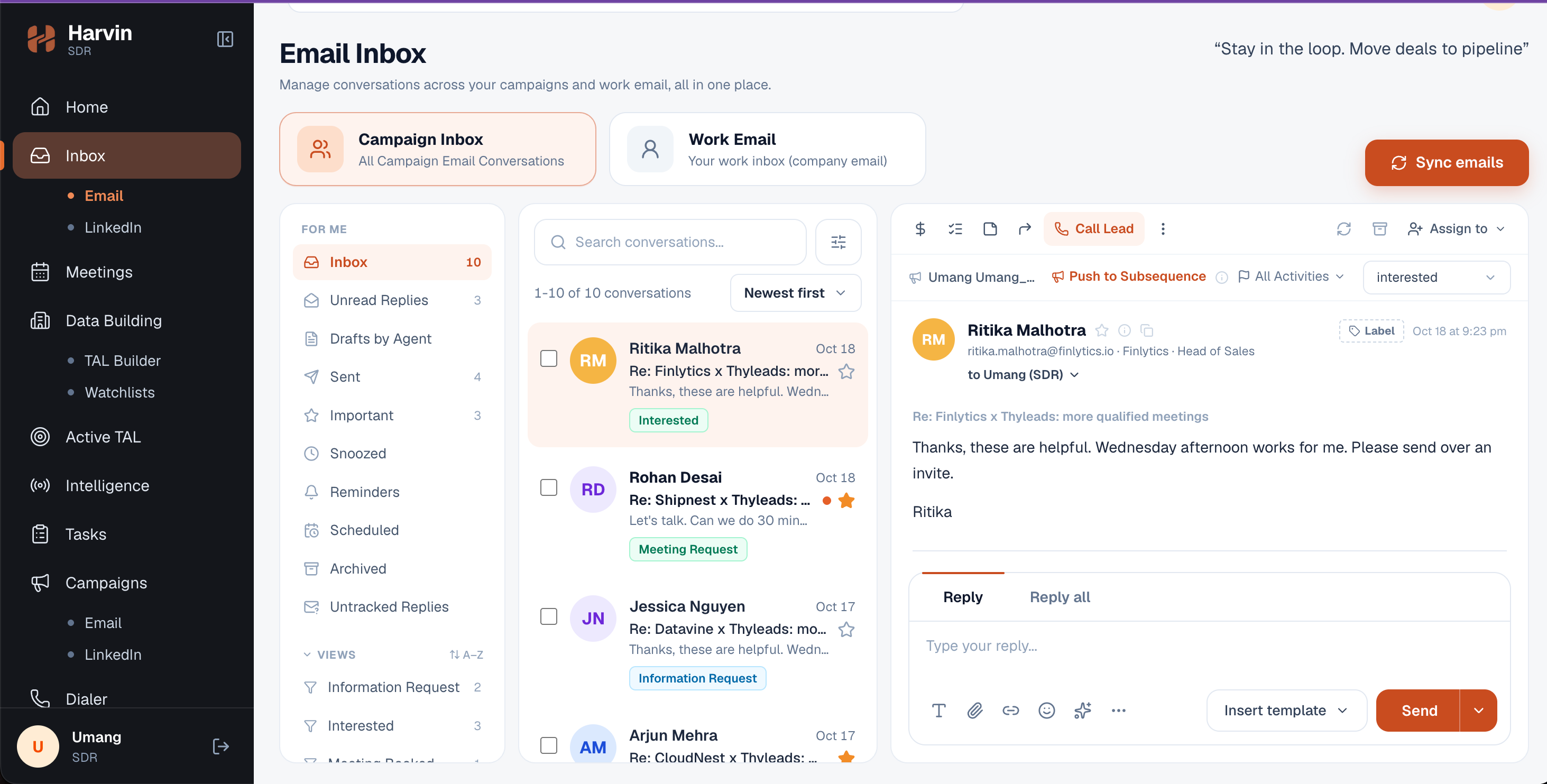This screenshot has height=784, width=1547.
Task: Archive conversation using the box icon
Action: point(1379,229)
